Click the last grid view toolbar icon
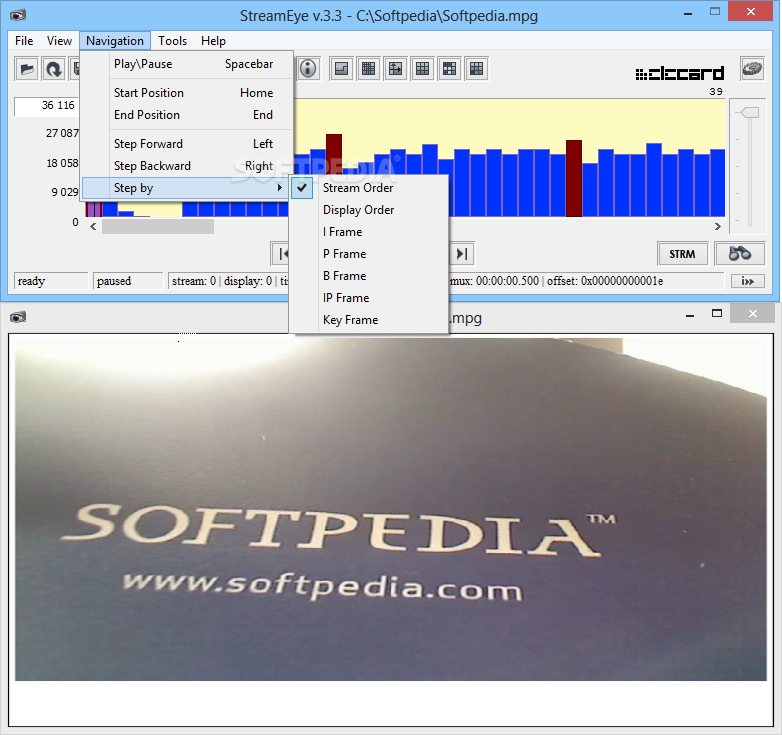The height and width of the screenshot is (735, 782). point(476,69)
